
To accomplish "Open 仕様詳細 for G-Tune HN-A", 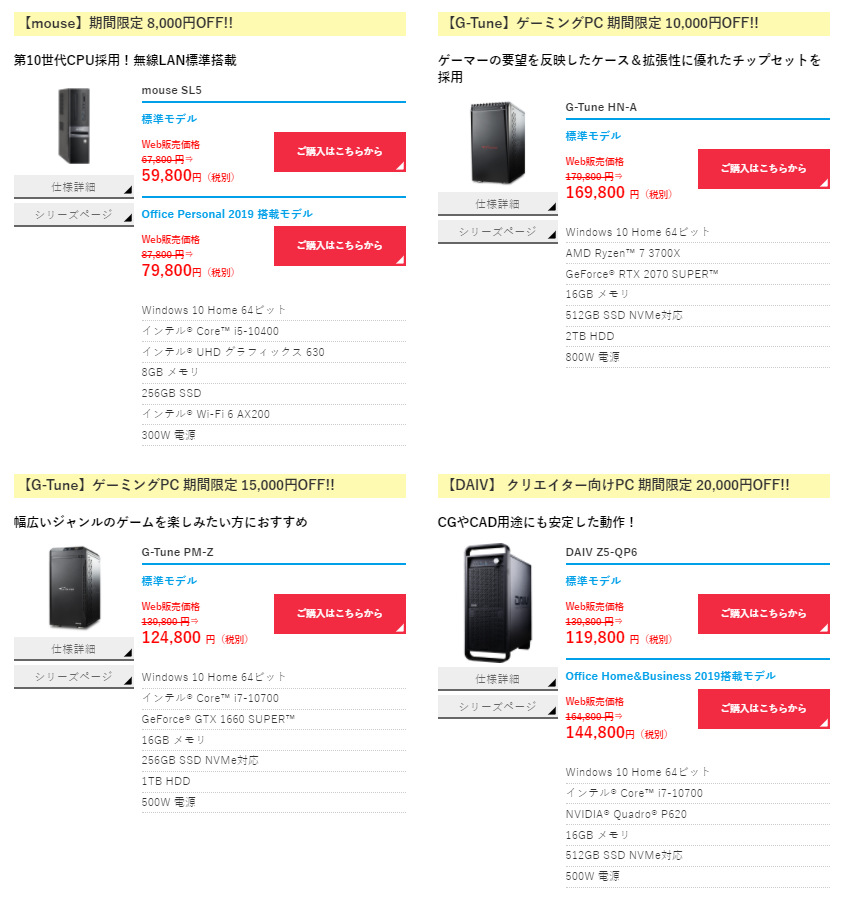I will click(498, 204).
